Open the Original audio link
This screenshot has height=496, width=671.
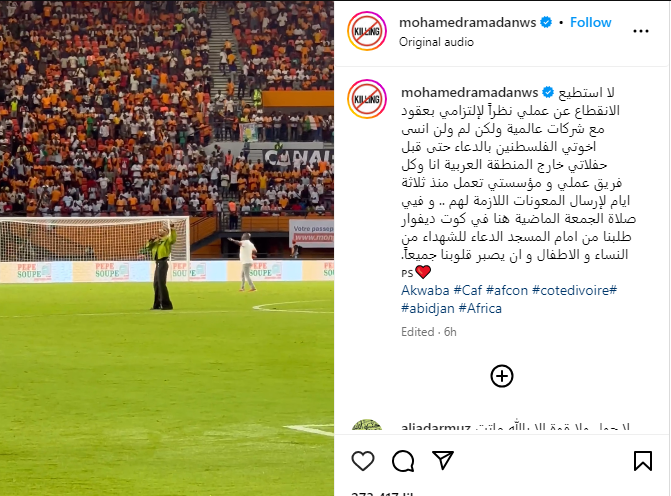436,42
